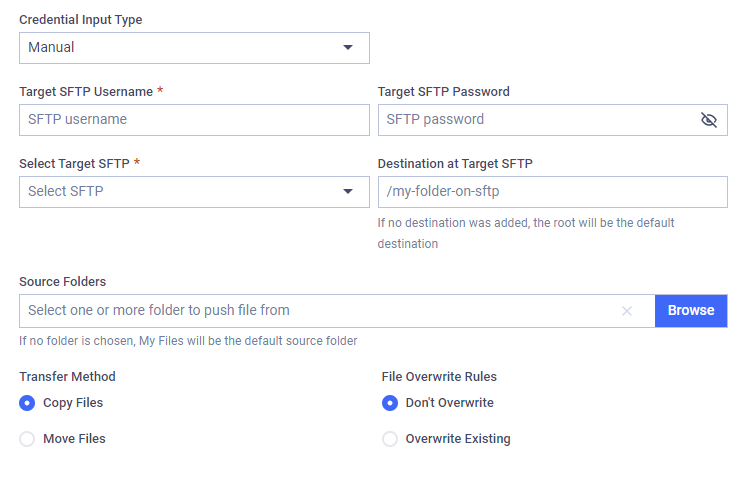Select Copy Files transfer method
This screenshot has width=743, height=479.
[27, 403]
